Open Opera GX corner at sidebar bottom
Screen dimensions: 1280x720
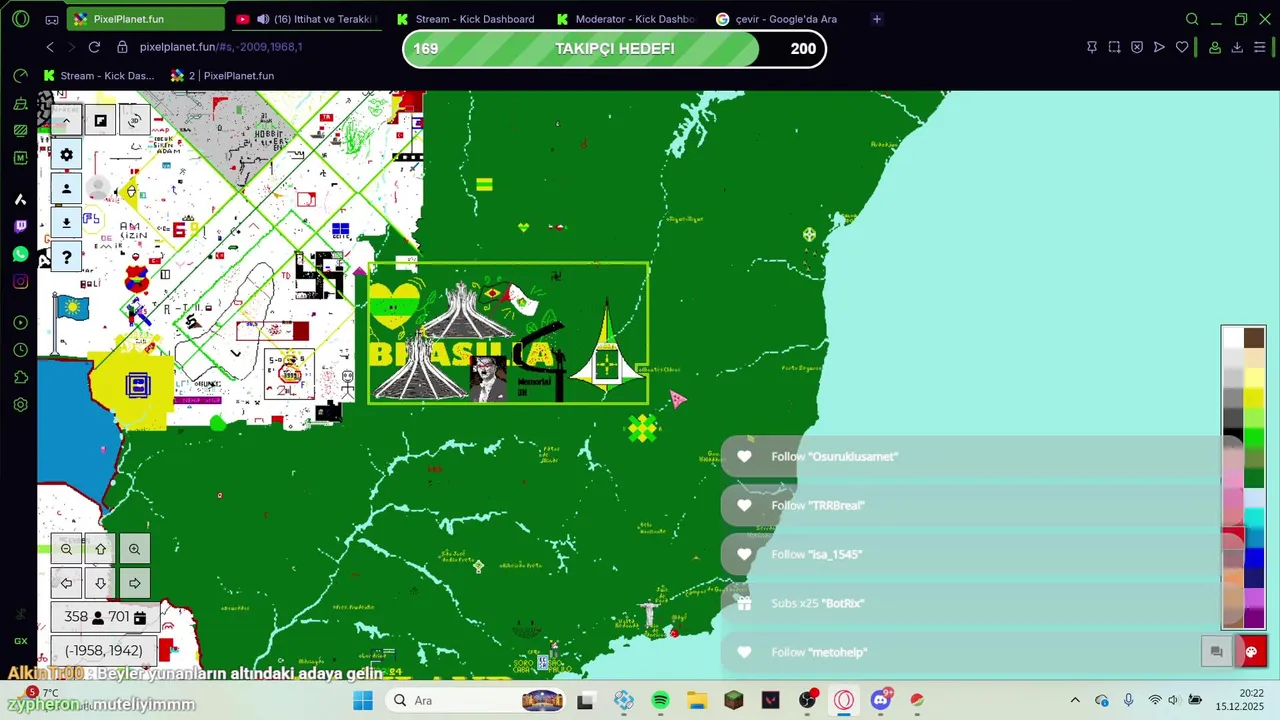(x=20, y=641)
